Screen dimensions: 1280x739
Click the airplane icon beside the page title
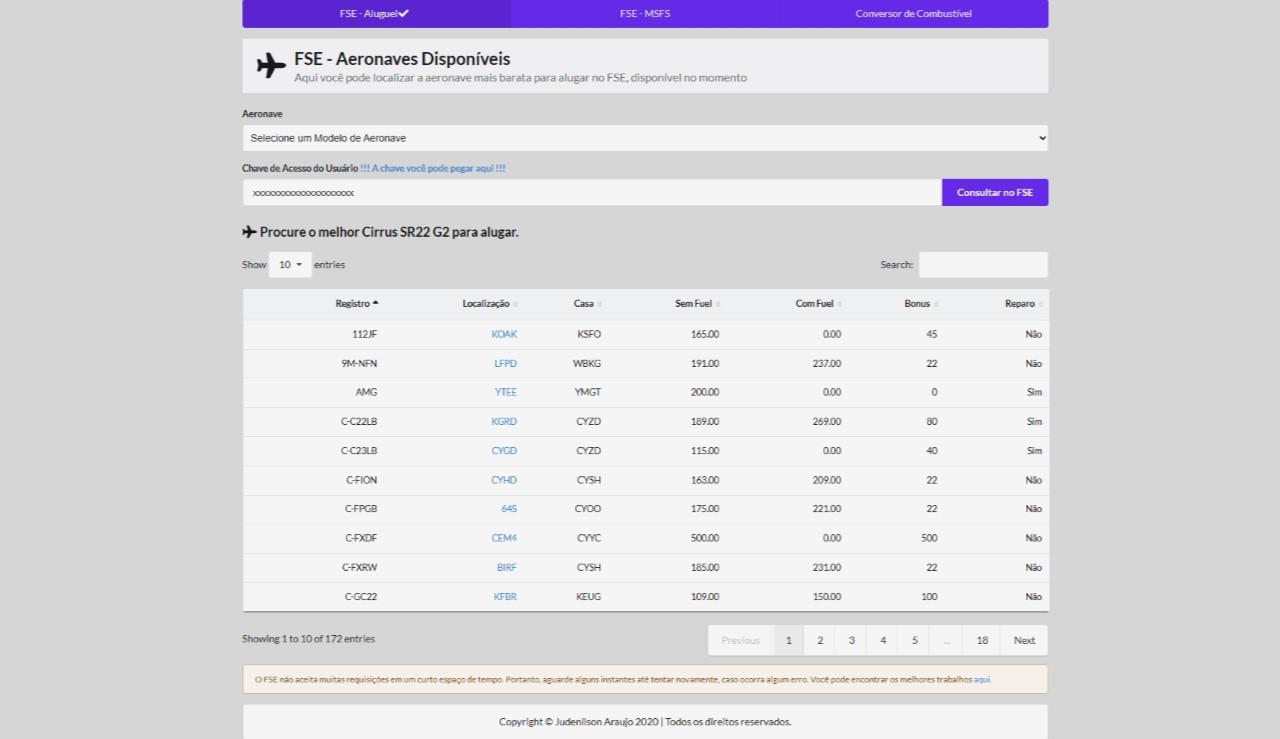(x=271, y=66)
